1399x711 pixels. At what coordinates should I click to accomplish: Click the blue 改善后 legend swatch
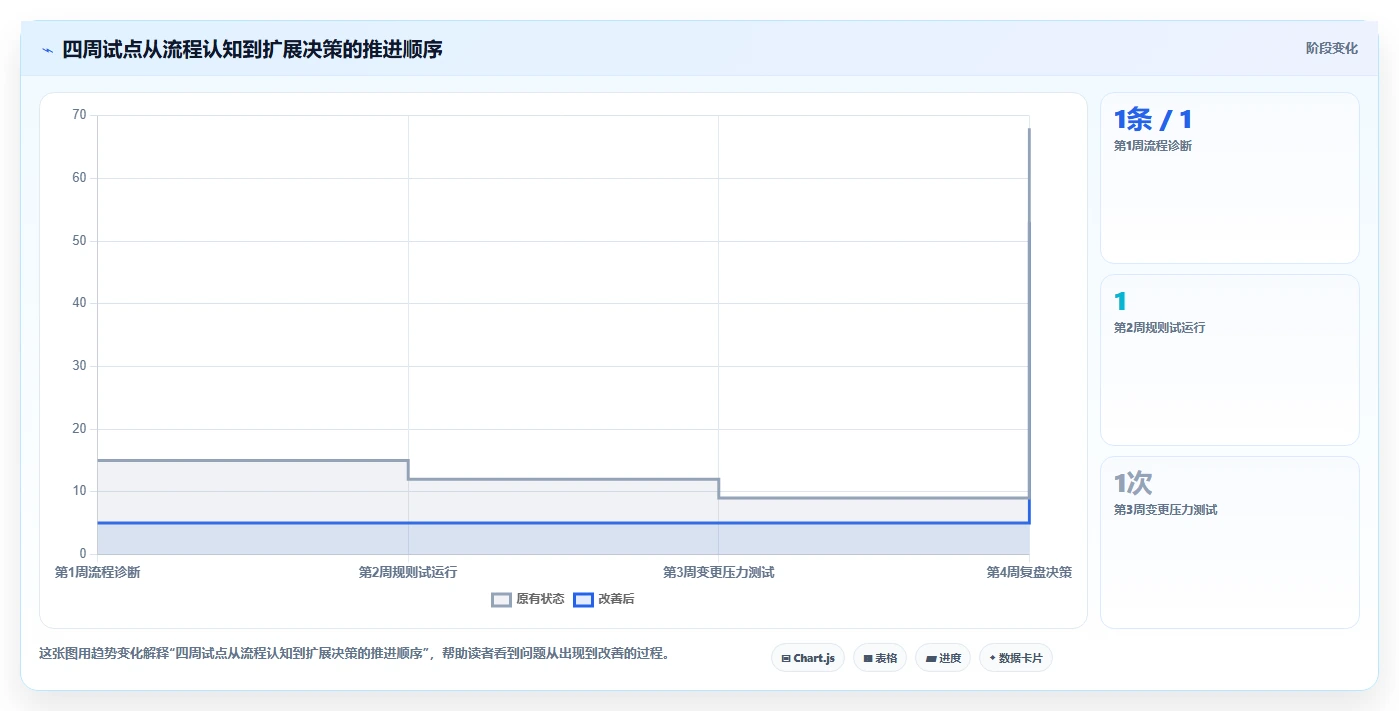point(583,600)
